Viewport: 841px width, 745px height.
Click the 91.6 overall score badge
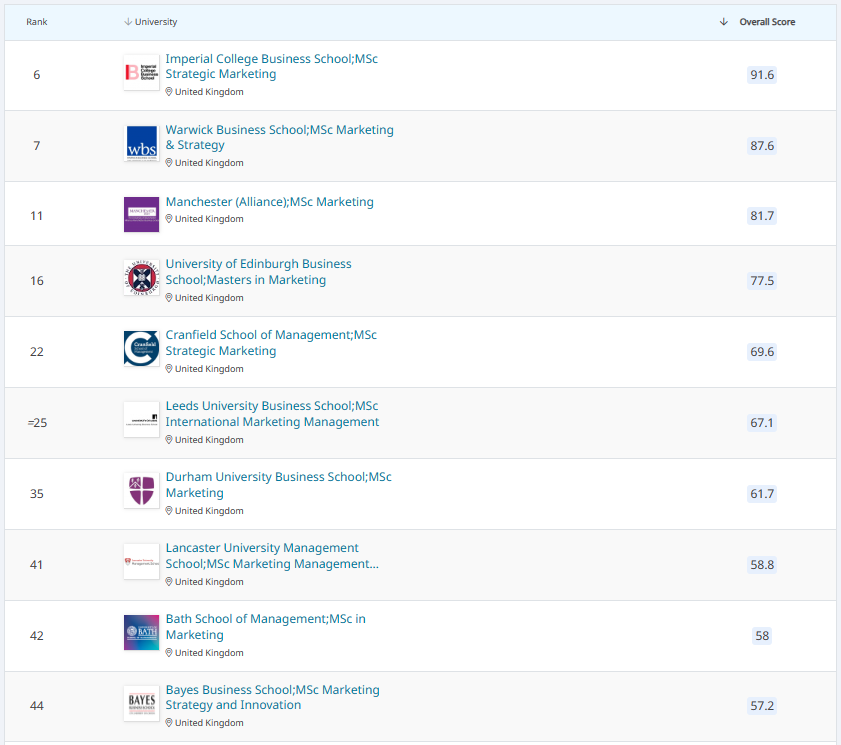tap(762, 75)
